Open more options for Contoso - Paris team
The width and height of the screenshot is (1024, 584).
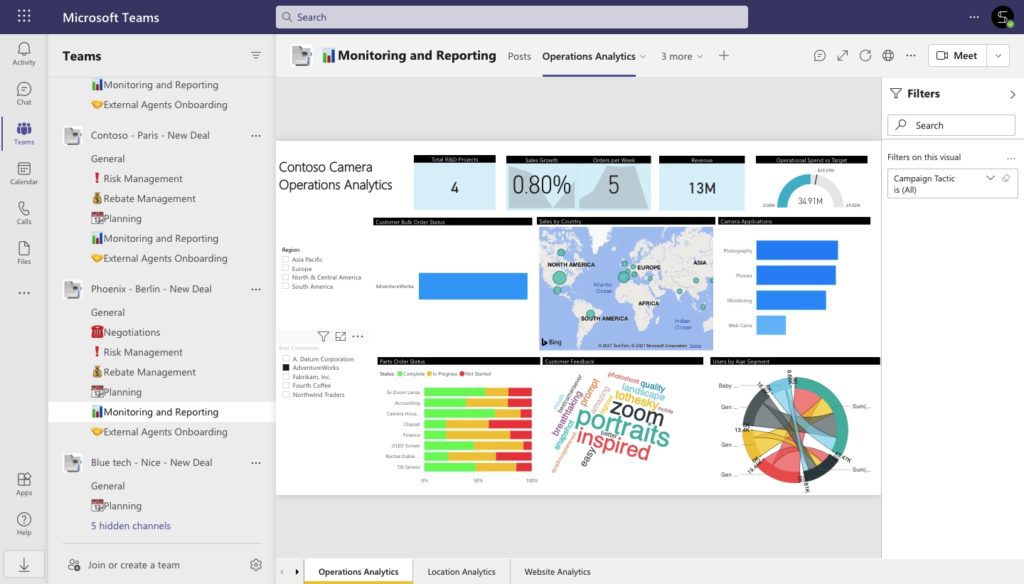(x=256, y=135)
